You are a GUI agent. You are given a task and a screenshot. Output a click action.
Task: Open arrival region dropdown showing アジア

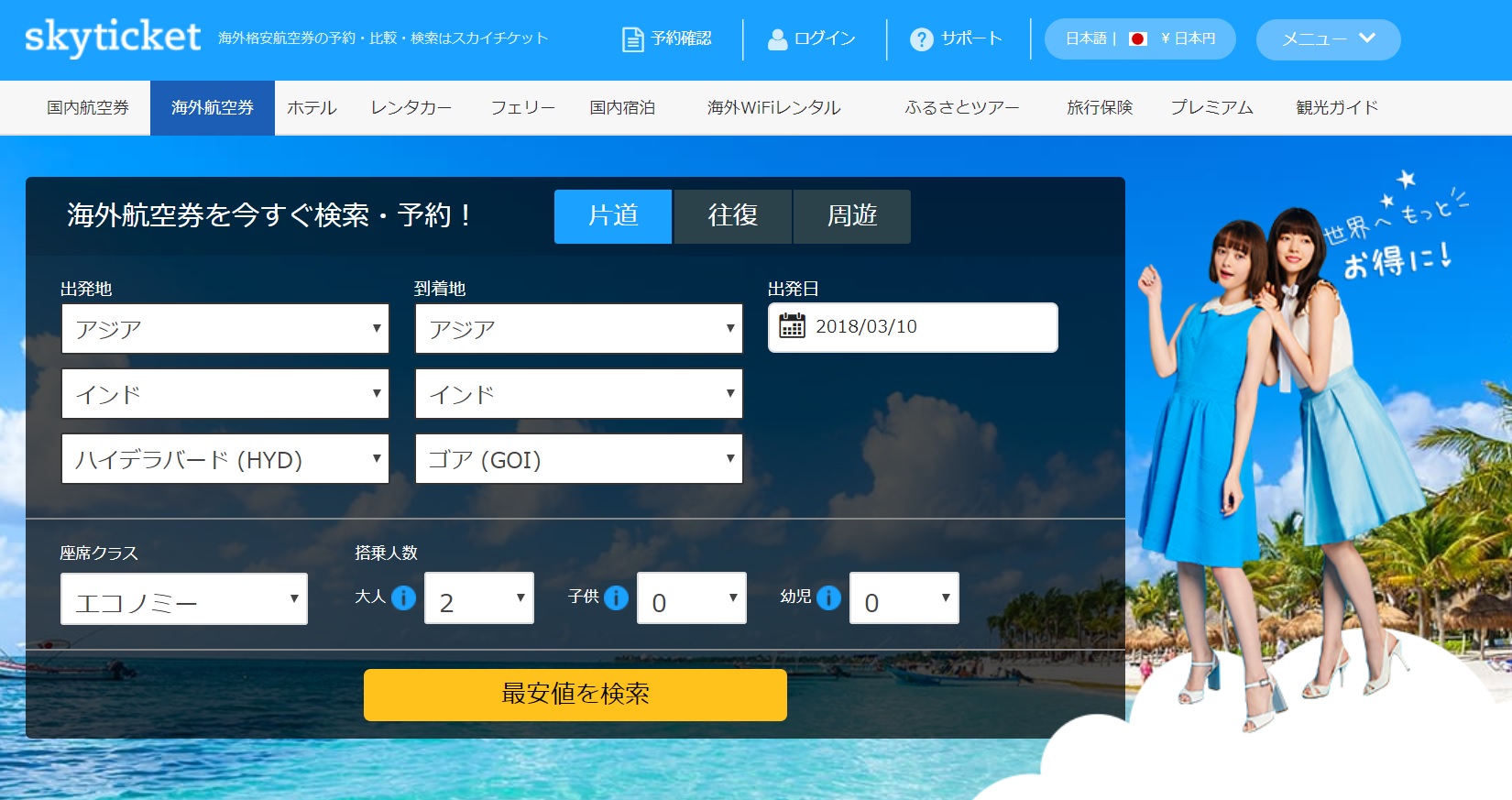coord(579,328)
